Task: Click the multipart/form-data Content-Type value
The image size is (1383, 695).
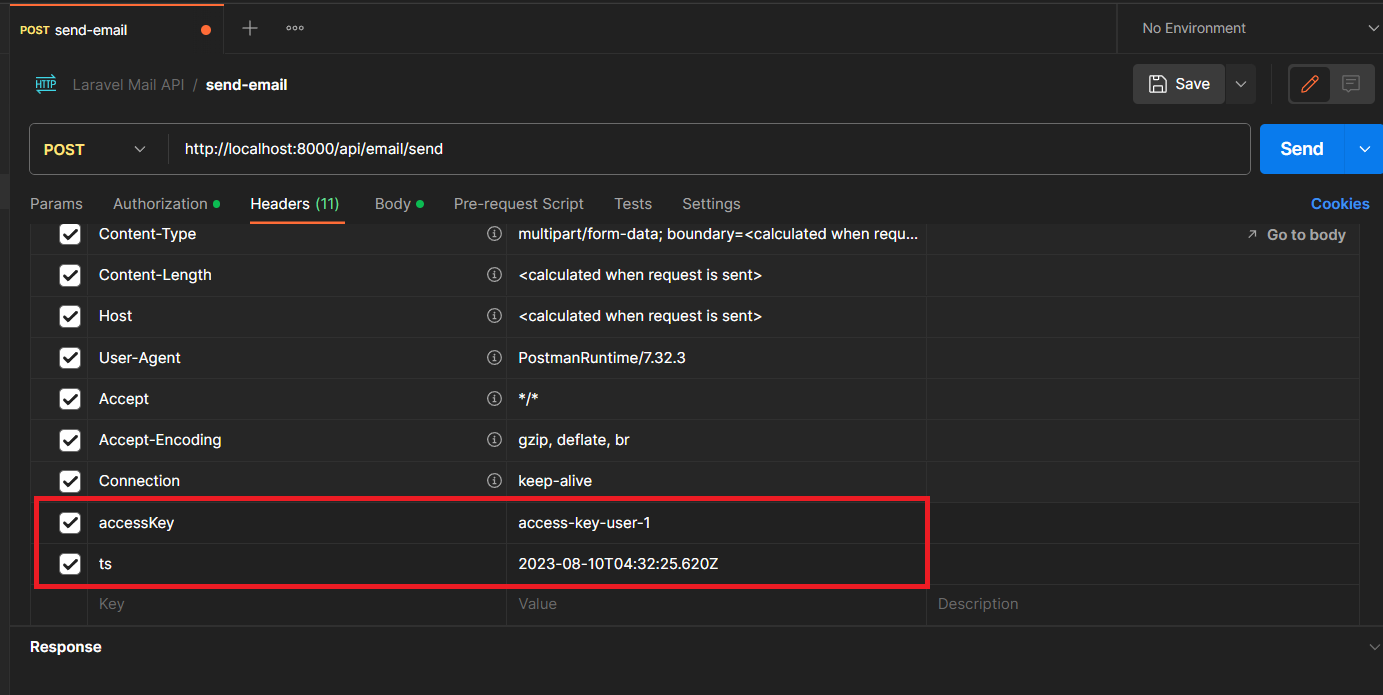Action: 718,234
